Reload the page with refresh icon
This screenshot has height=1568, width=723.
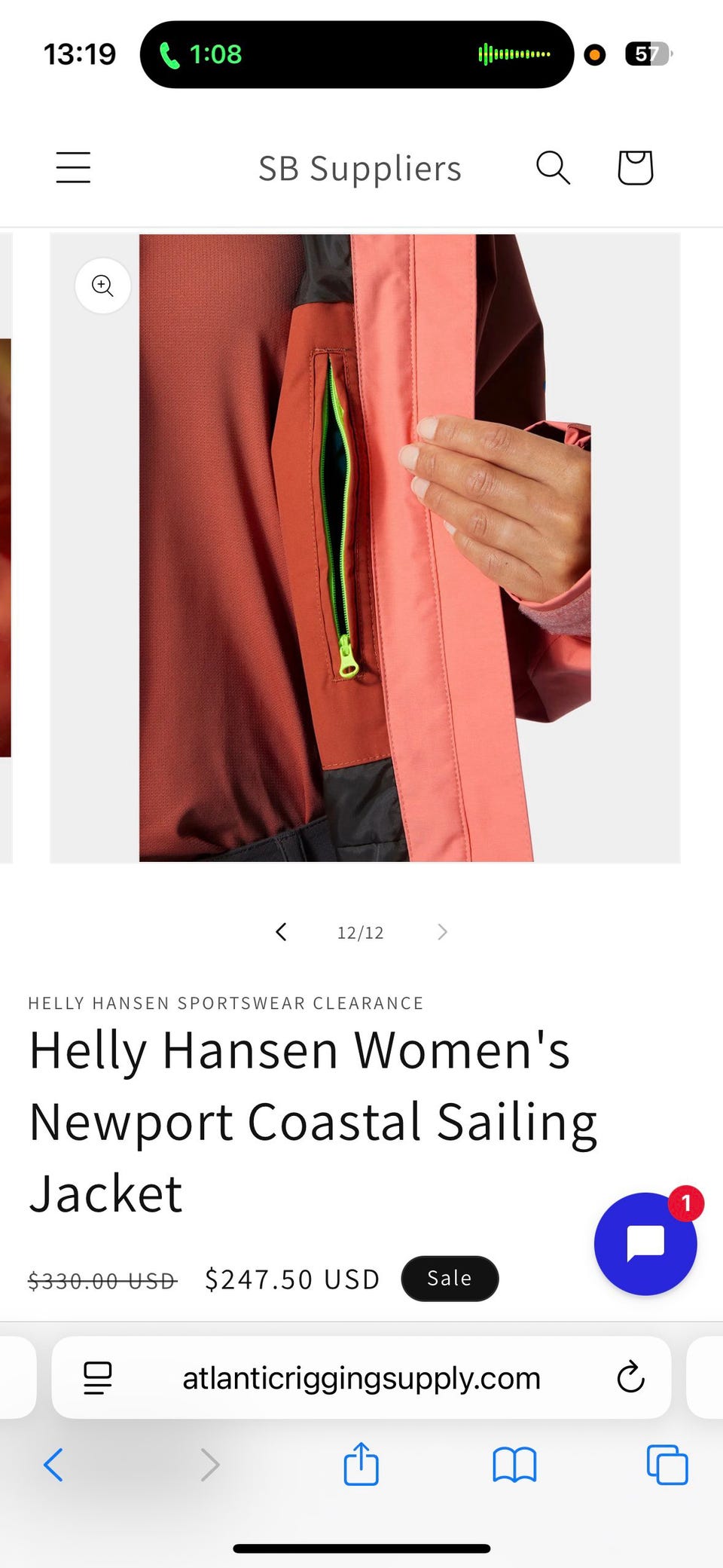click(630, 1377)
